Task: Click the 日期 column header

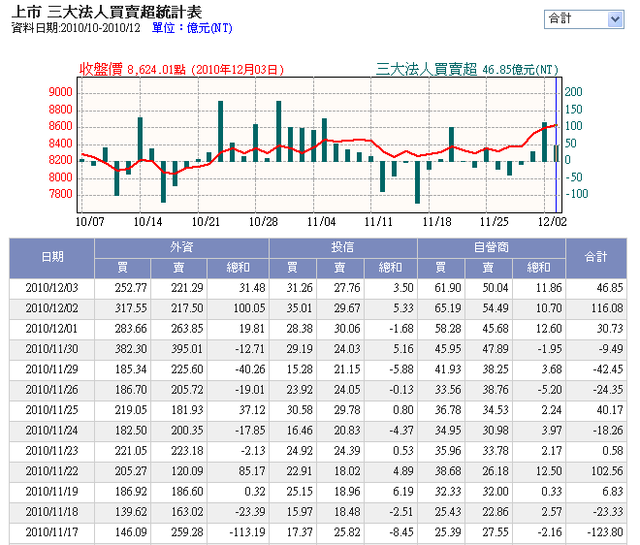Action: point(52,257)
